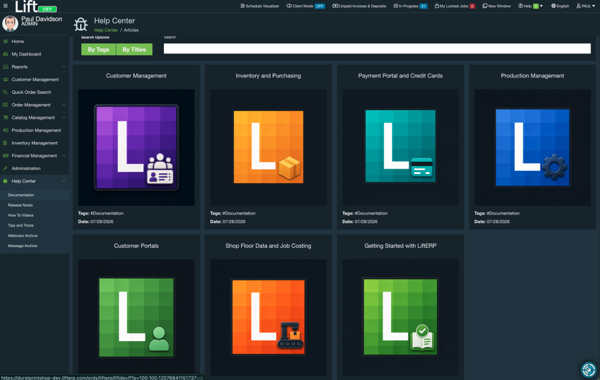
Task: Click the Production Management gears icon
Action: 5,130
